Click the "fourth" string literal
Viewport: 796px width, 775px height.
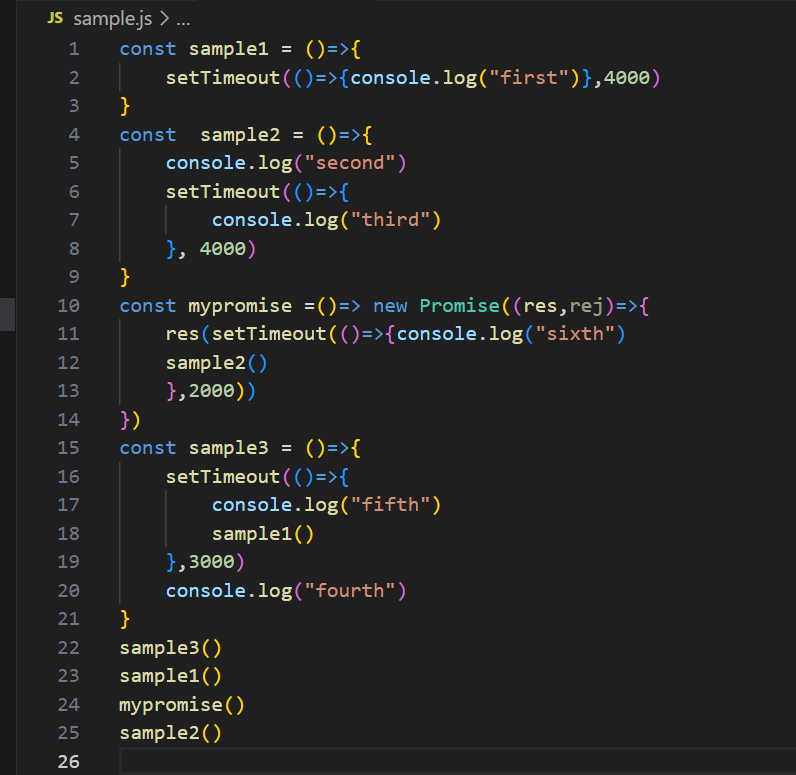pyautogui.click(x=350, y=591)
